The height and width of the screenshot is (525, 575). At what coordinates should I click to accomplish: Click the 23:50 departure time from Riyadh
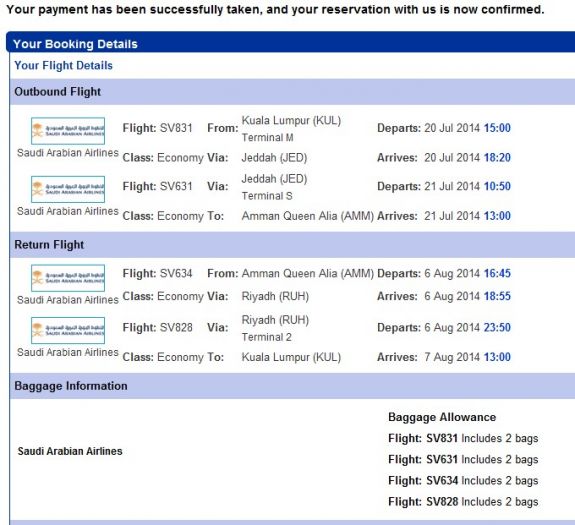click(x=497, y=327)
